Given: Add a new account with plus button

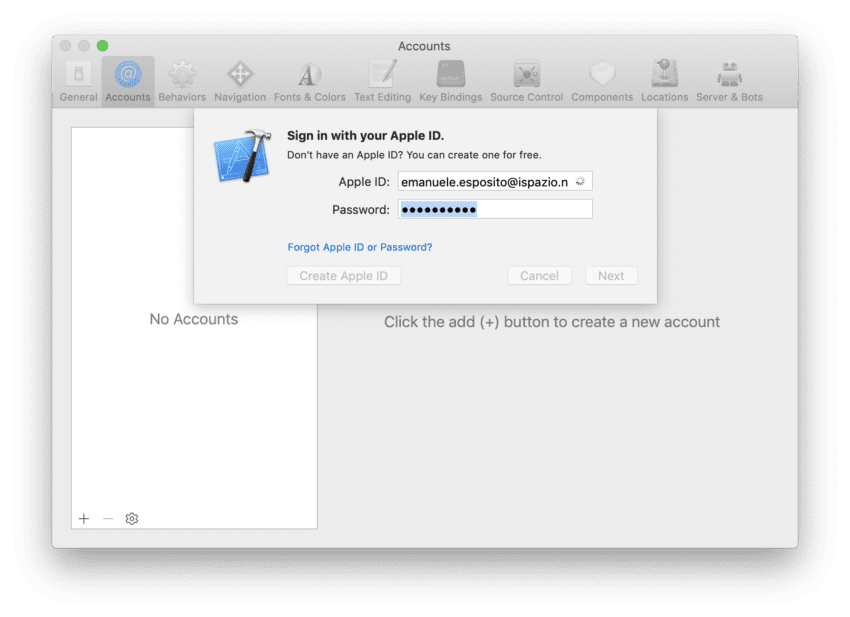Looking at the screenshot, I should pos(84,519).
